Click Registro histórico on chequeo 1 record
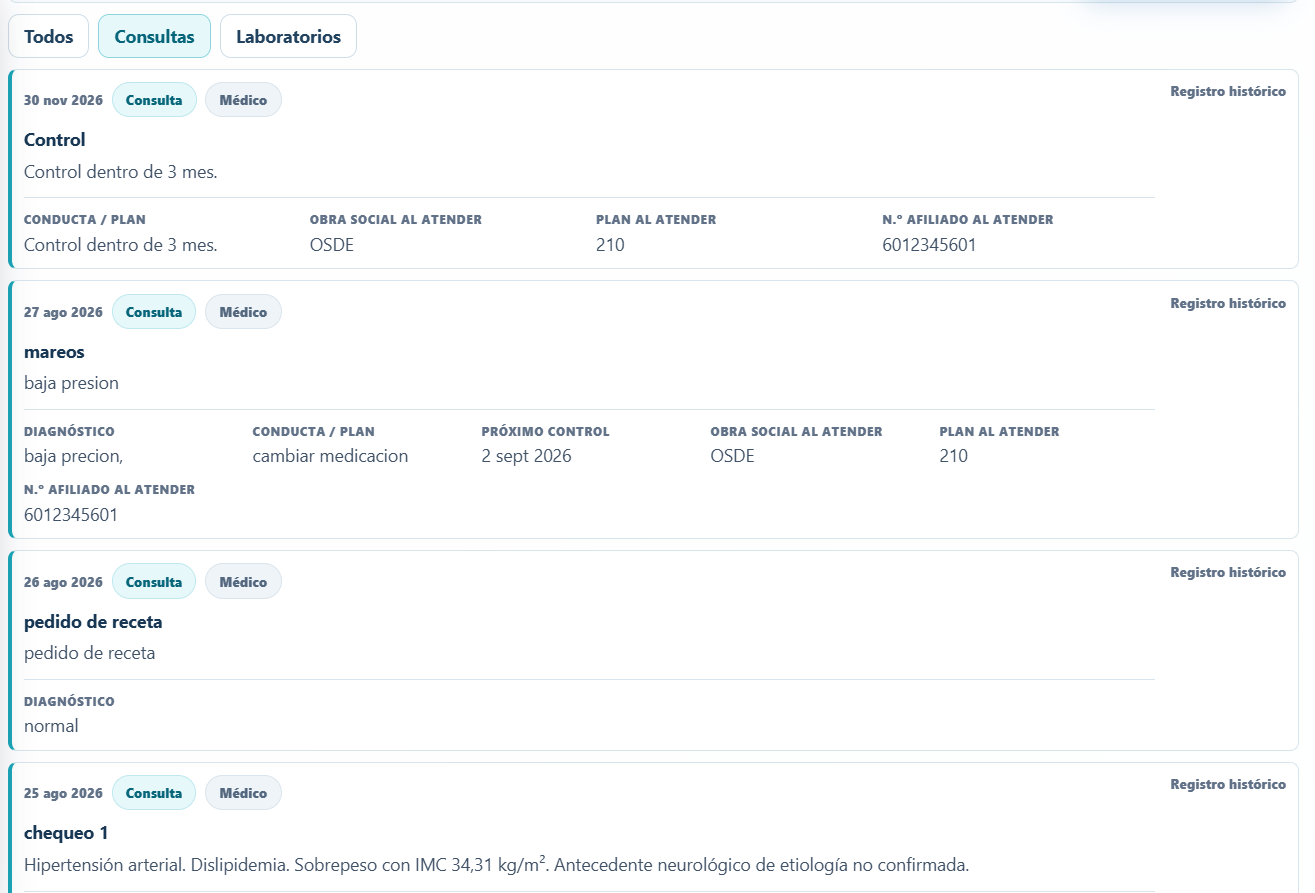This screenshot has height=893, width=1315. tap(1228, 784)
